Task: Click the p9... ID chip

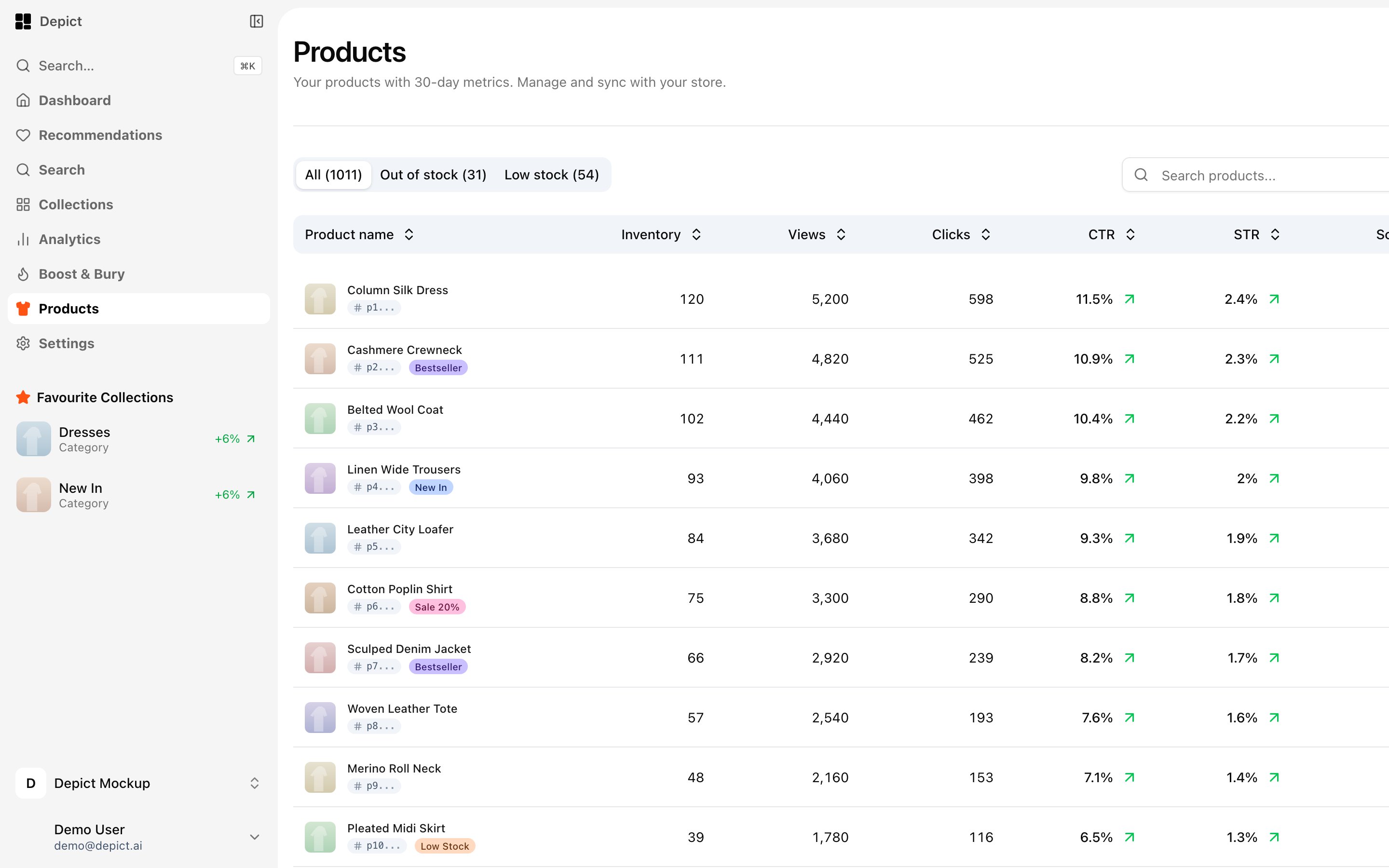Action: (374, 786)
